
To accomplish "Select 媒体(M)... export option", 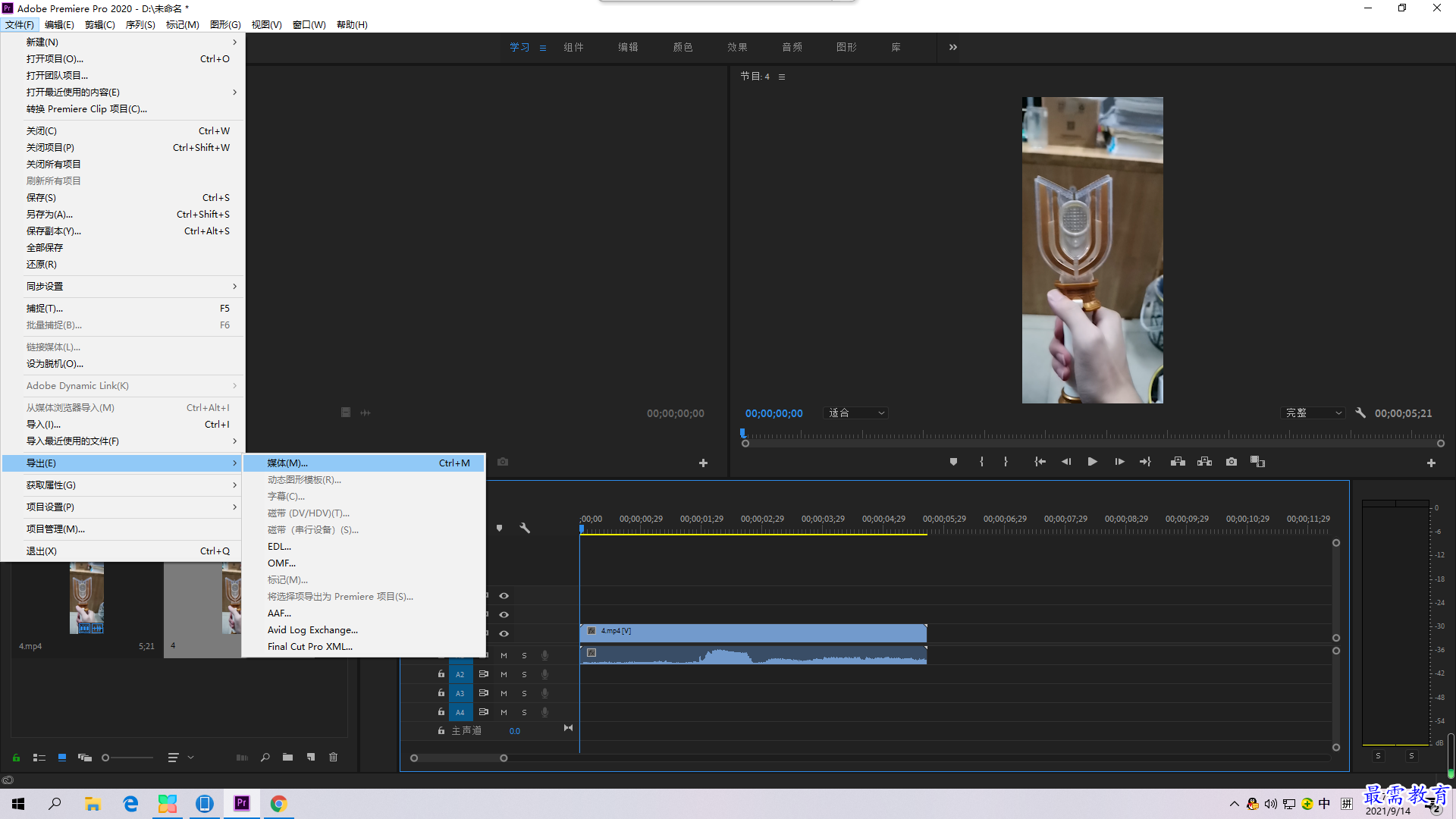I will (x=364, y=463).
